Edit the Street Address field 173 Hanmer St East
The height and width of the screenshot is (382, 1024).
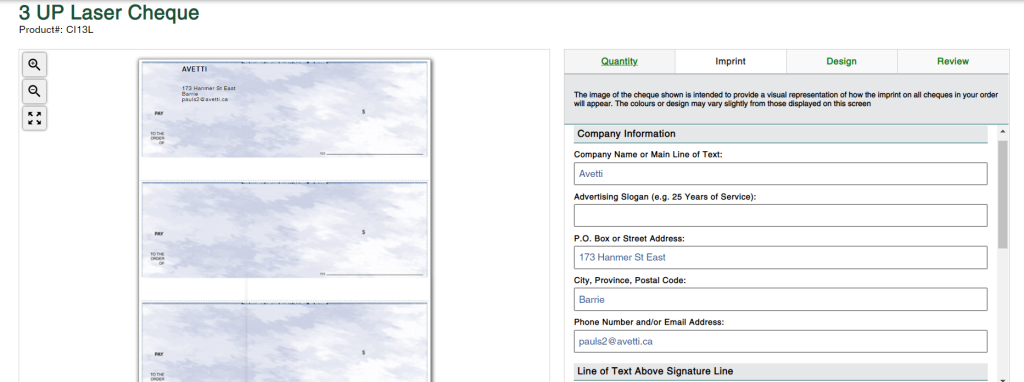780,257
